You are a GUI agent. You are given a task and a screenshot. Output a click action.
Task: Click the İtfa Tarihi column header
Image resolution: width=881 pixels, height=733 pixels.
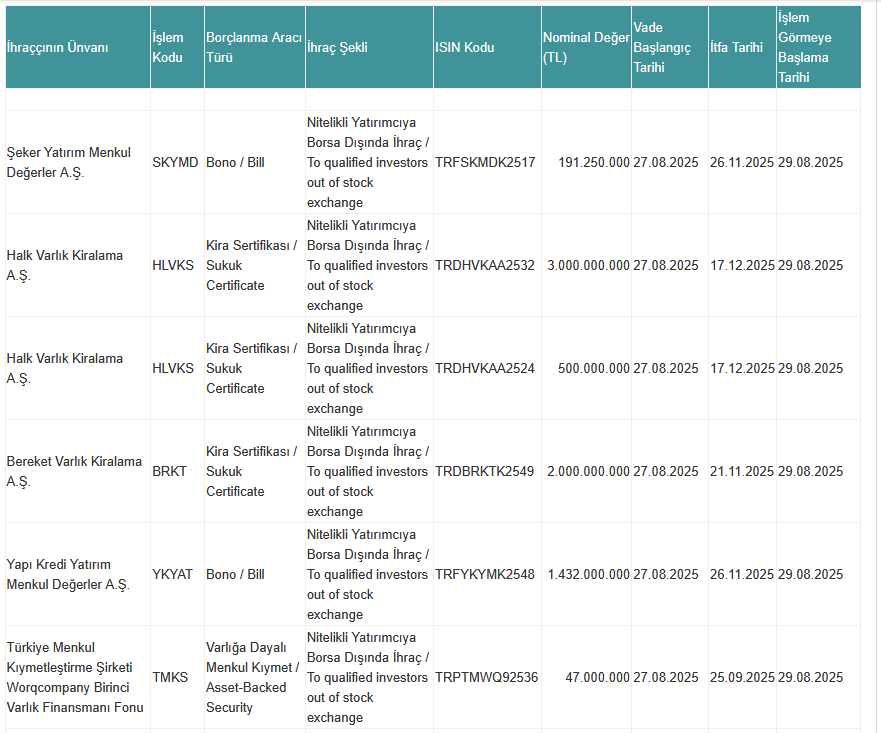[x=736, y=47]
